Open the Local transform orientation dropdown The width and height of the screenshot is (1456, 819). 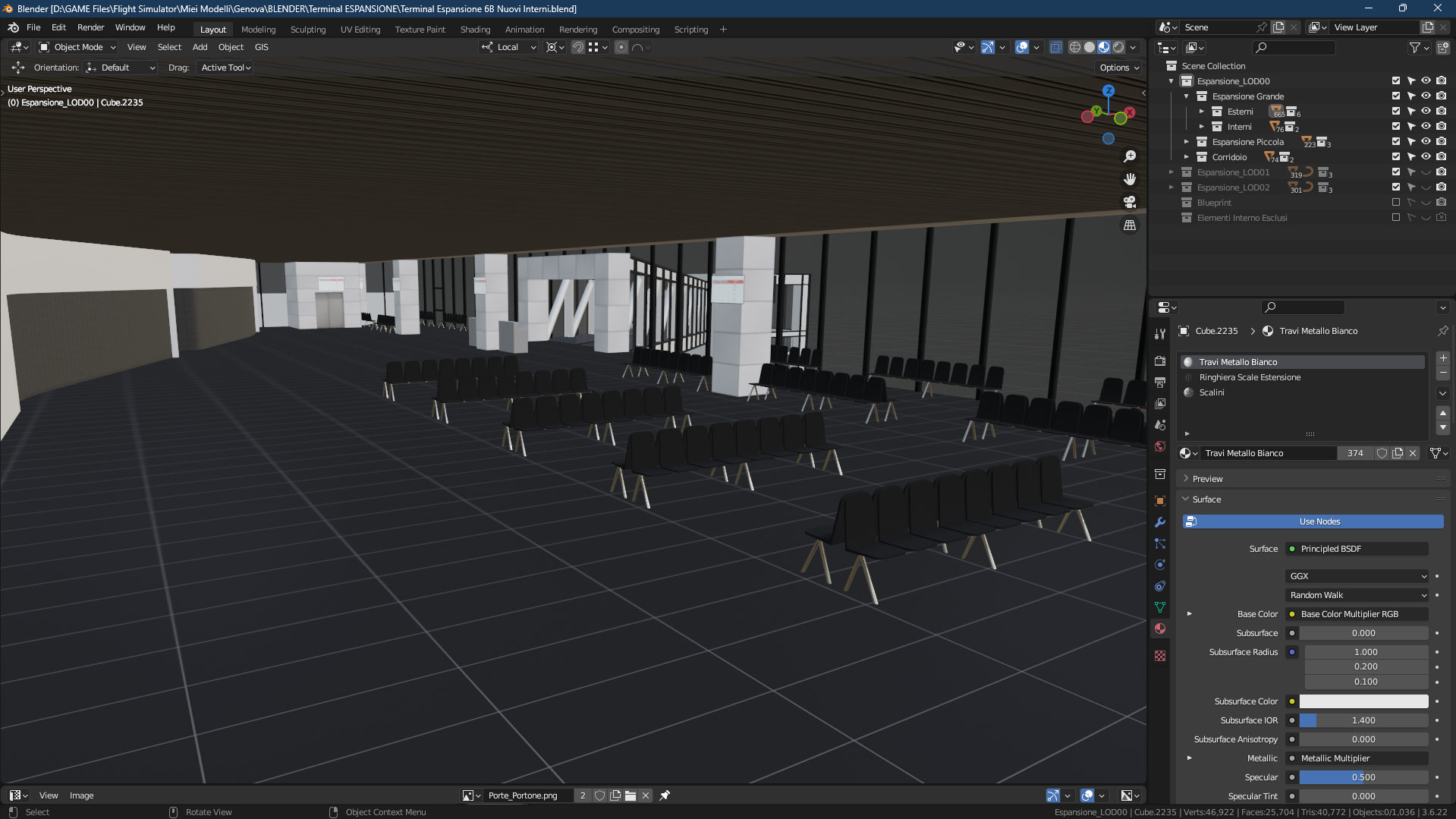point(509,47)
